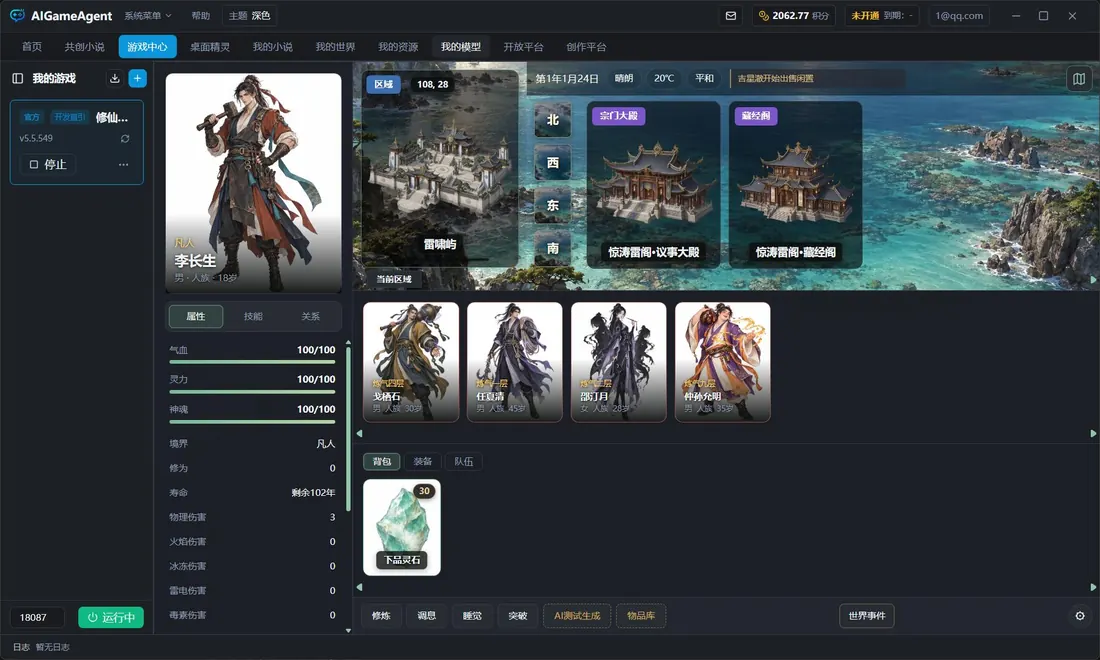Add a new game with the plus icon
Viewport: 1100px width, 660px height.
pos(138,79)
